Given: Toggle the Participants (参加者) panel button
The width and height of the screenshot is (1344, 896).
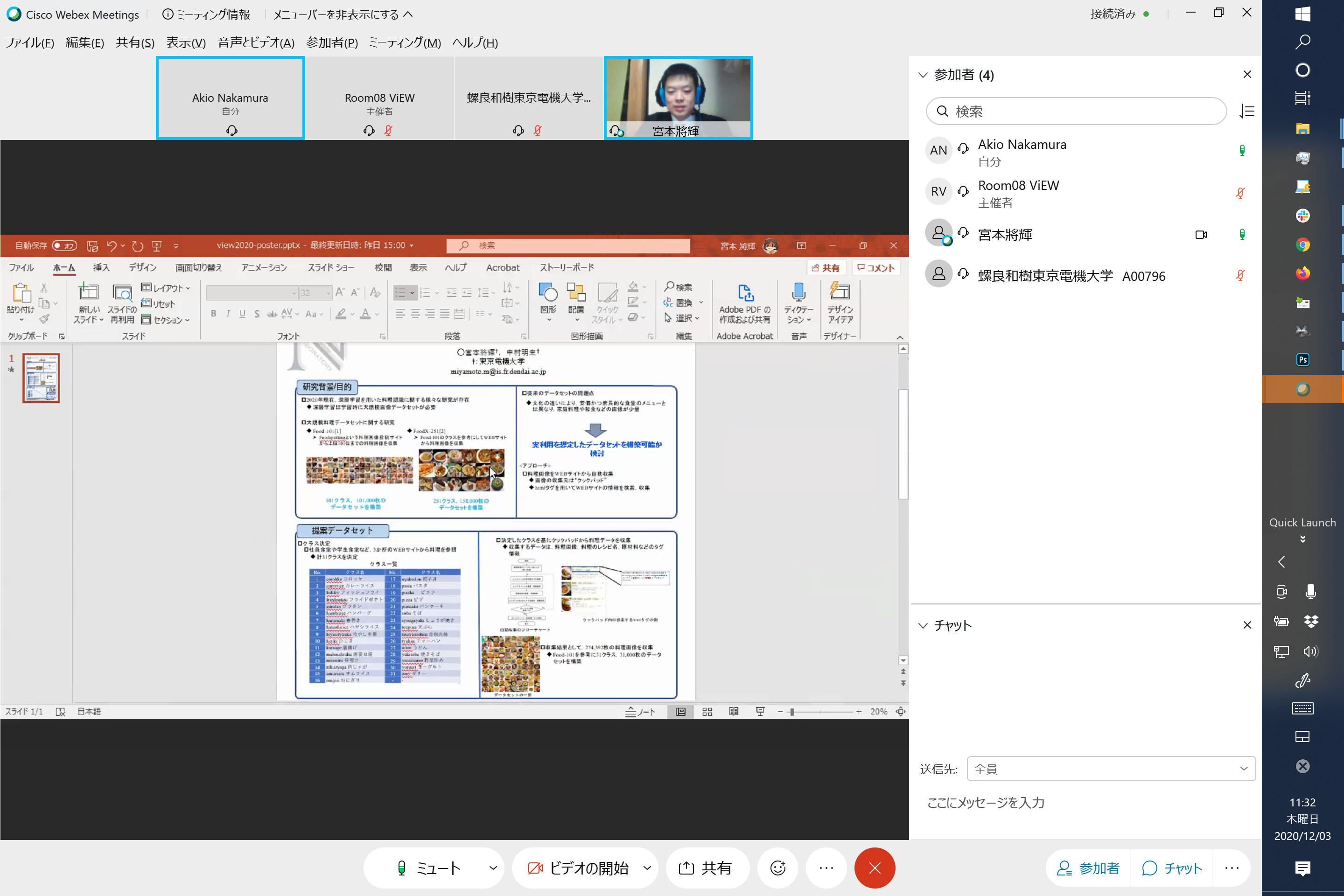Looking at the screenshot, I should 1088,868.
